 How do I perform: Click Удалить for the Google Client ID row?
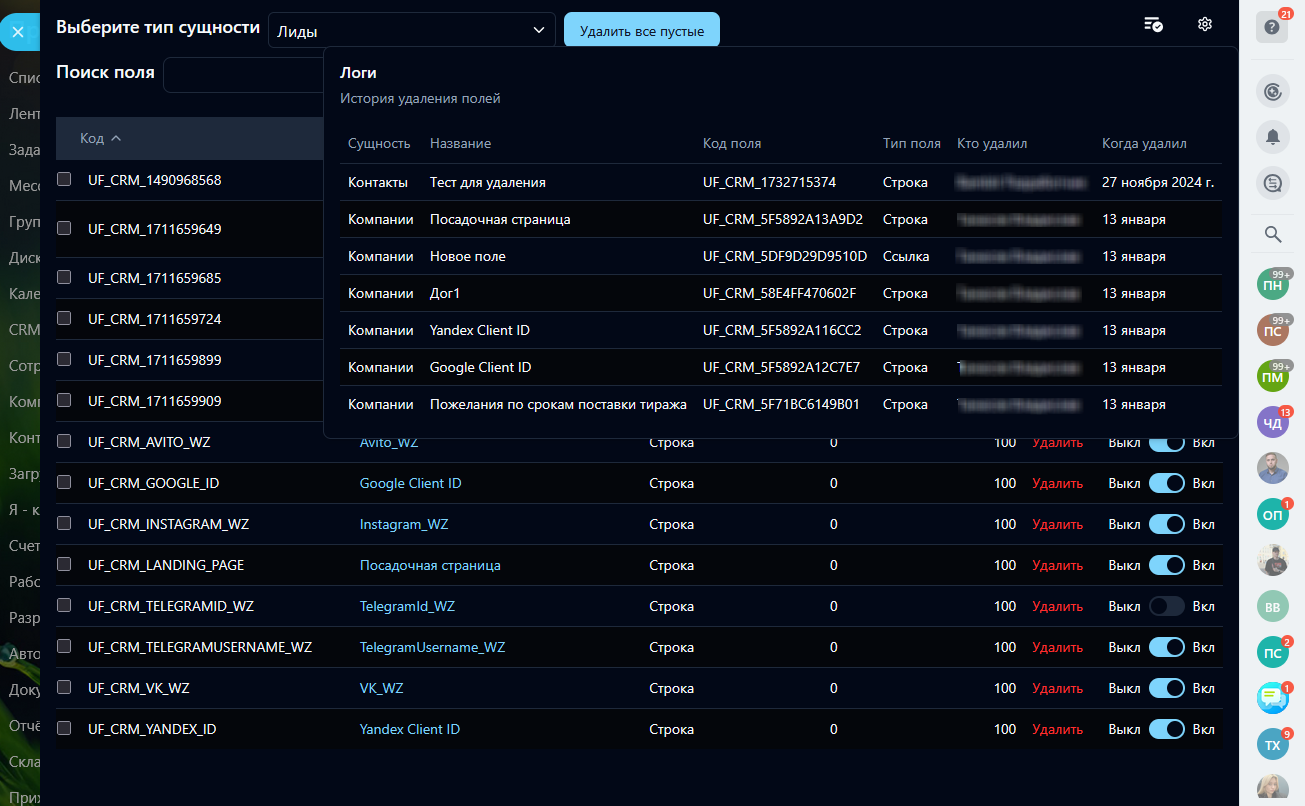pos(1057,483)
